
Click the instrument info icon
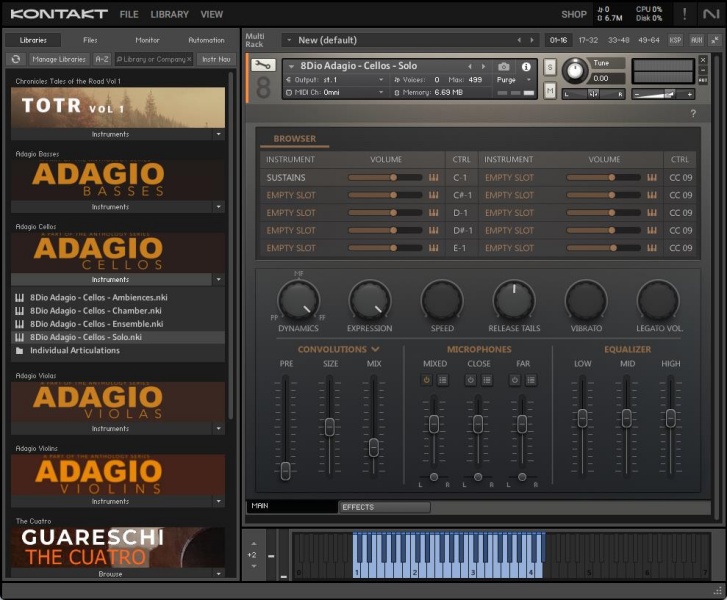point(526,66)
